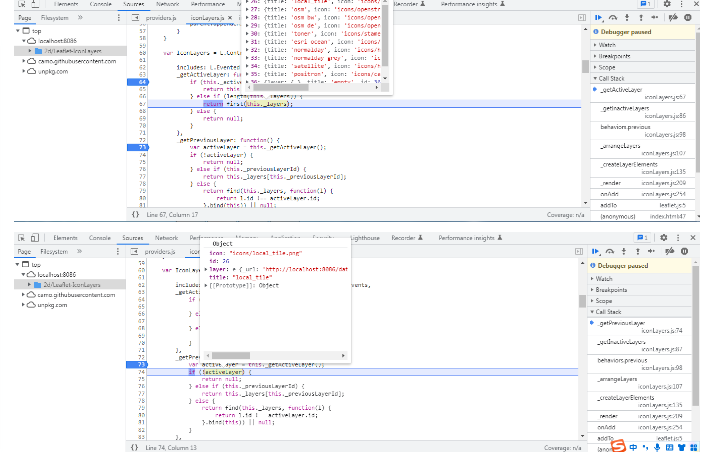Open customize three-dot menu in top DevTools
The image size is (715, 452).
tap(681, 4)
